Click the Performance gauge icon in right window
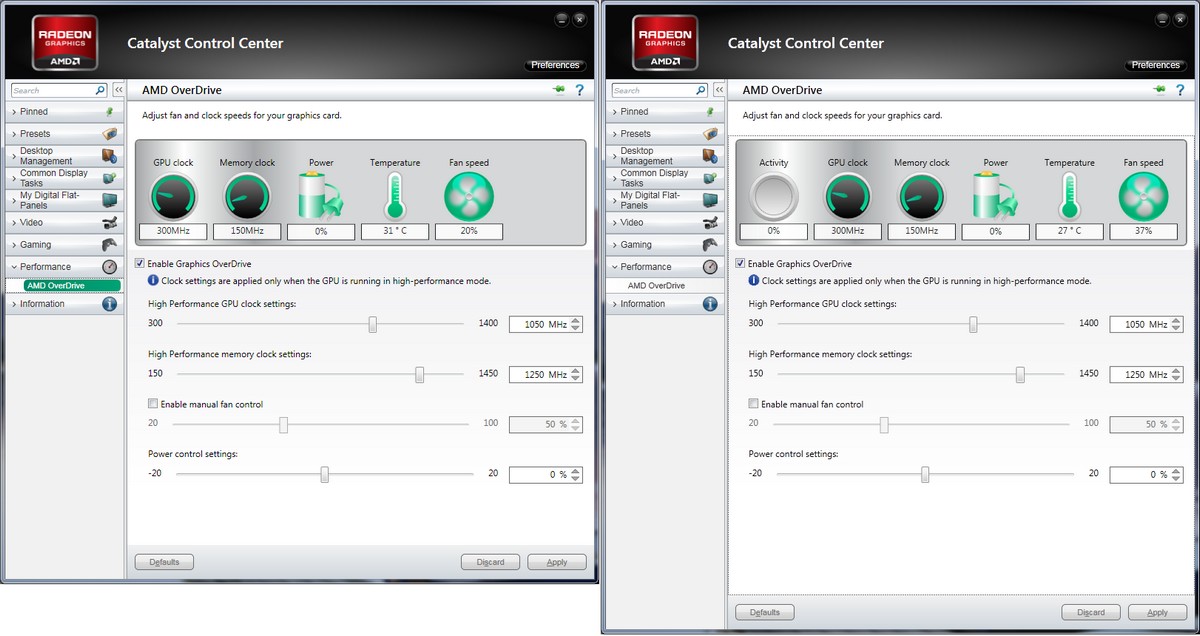The height and width of the screenshot is (636, 1200). pos(710,267)
